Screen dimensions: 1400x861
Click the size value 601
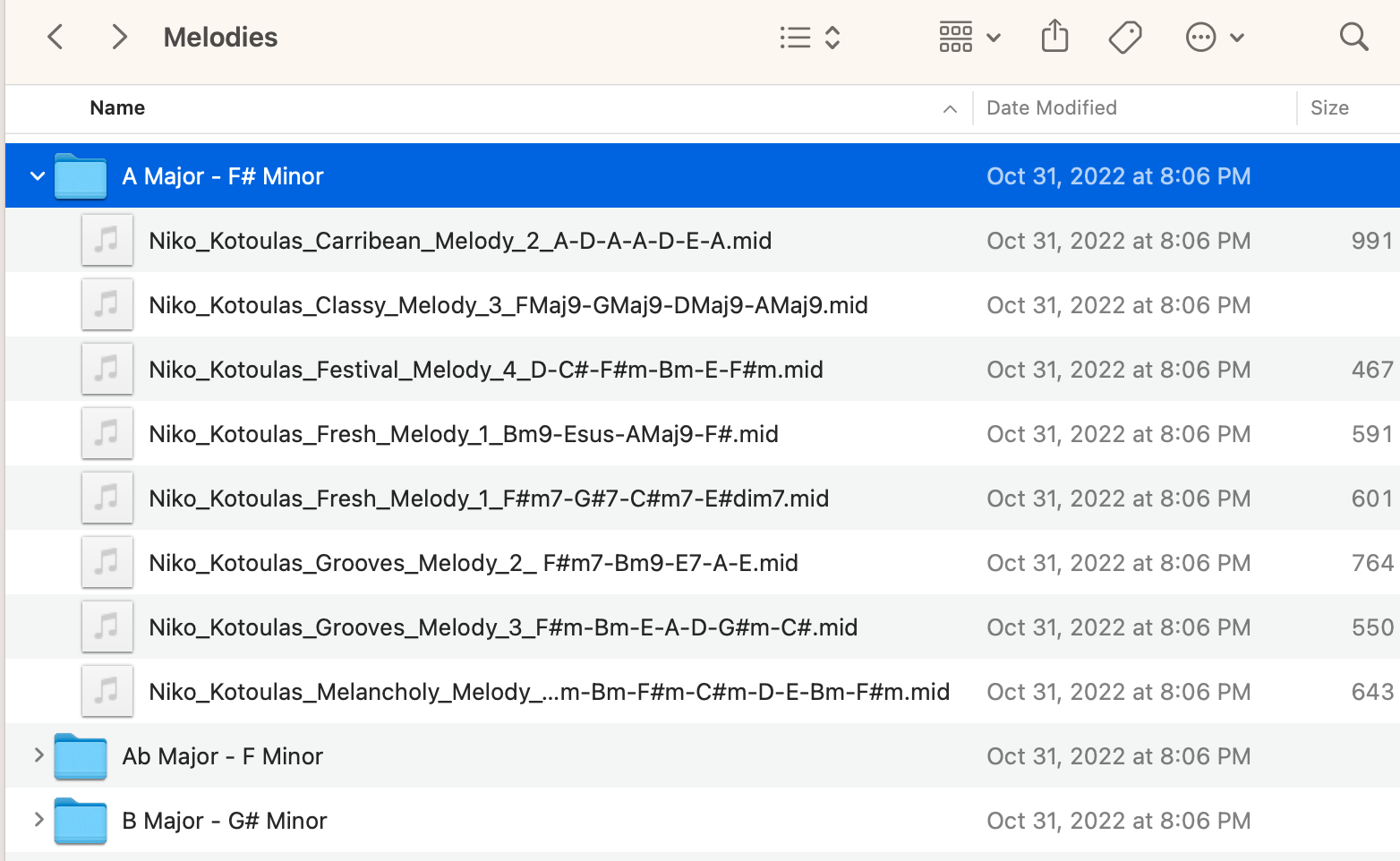pyautogui.click(x=1372, y=499)
